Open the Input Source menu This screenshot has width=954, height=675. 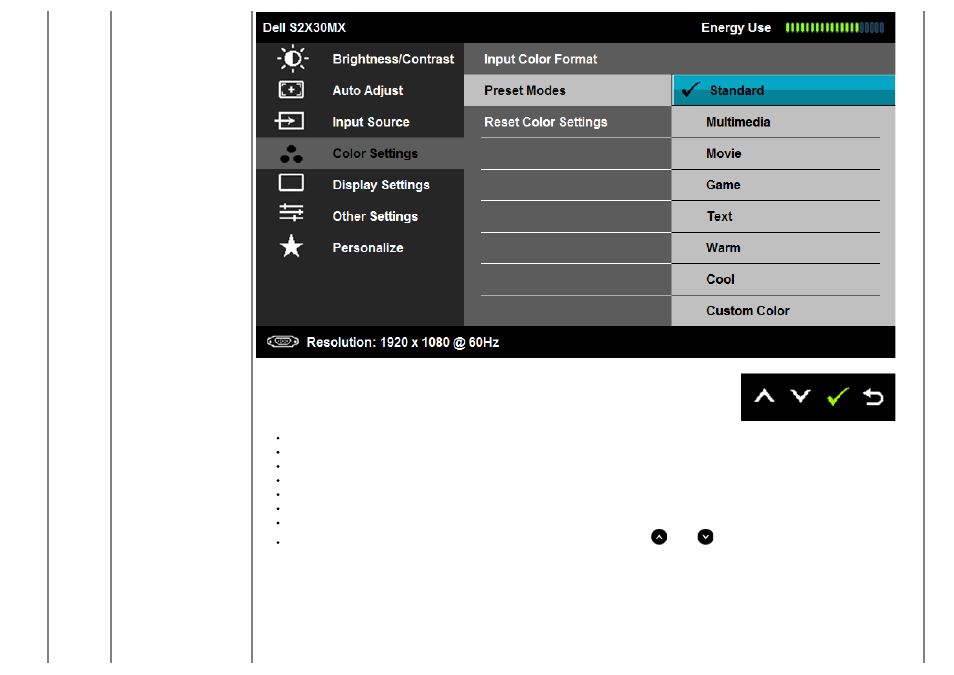[x=360, y=122]
